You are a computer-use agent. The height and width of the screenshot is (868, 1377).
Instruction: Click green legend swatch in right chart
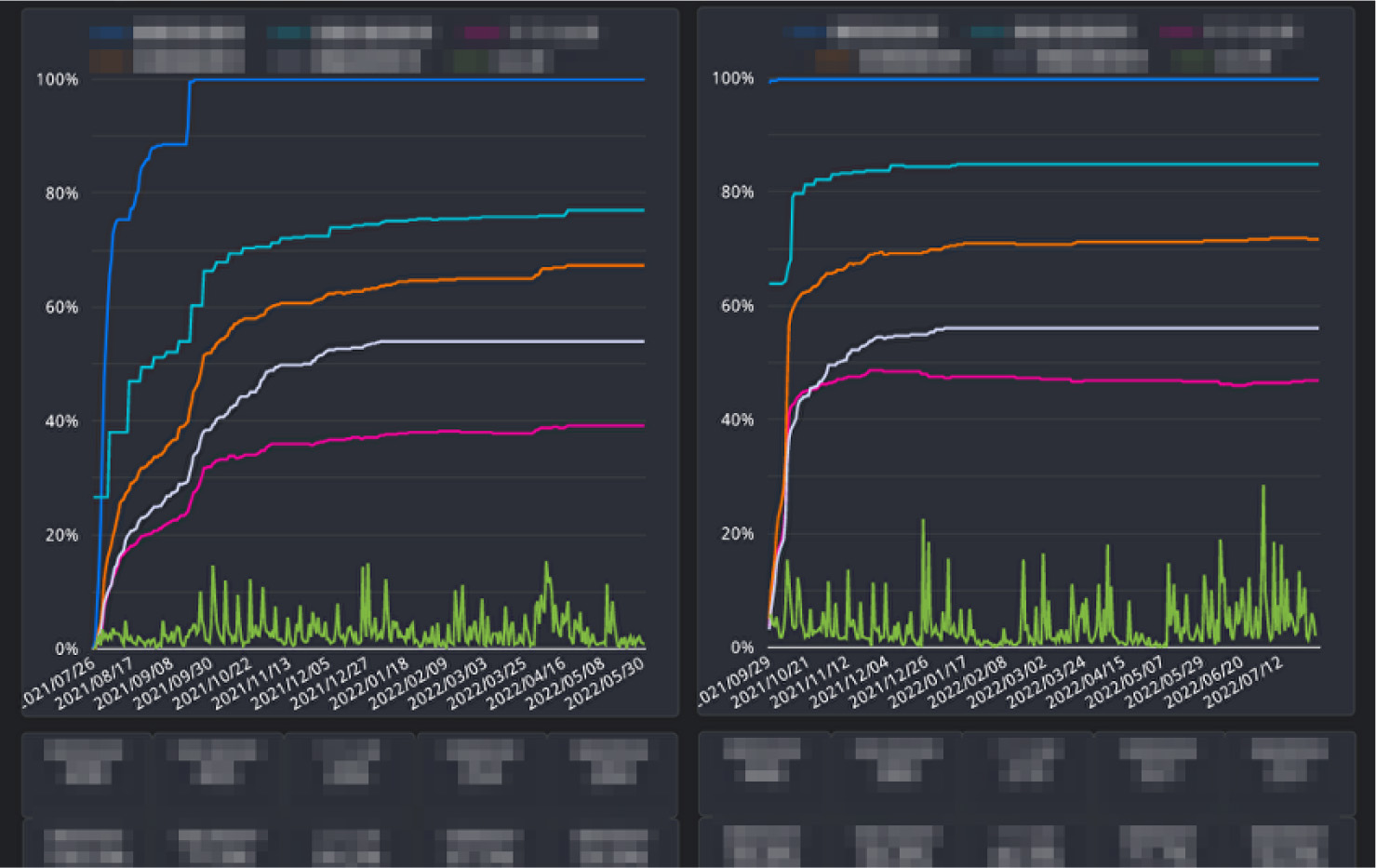[1188, 61]
